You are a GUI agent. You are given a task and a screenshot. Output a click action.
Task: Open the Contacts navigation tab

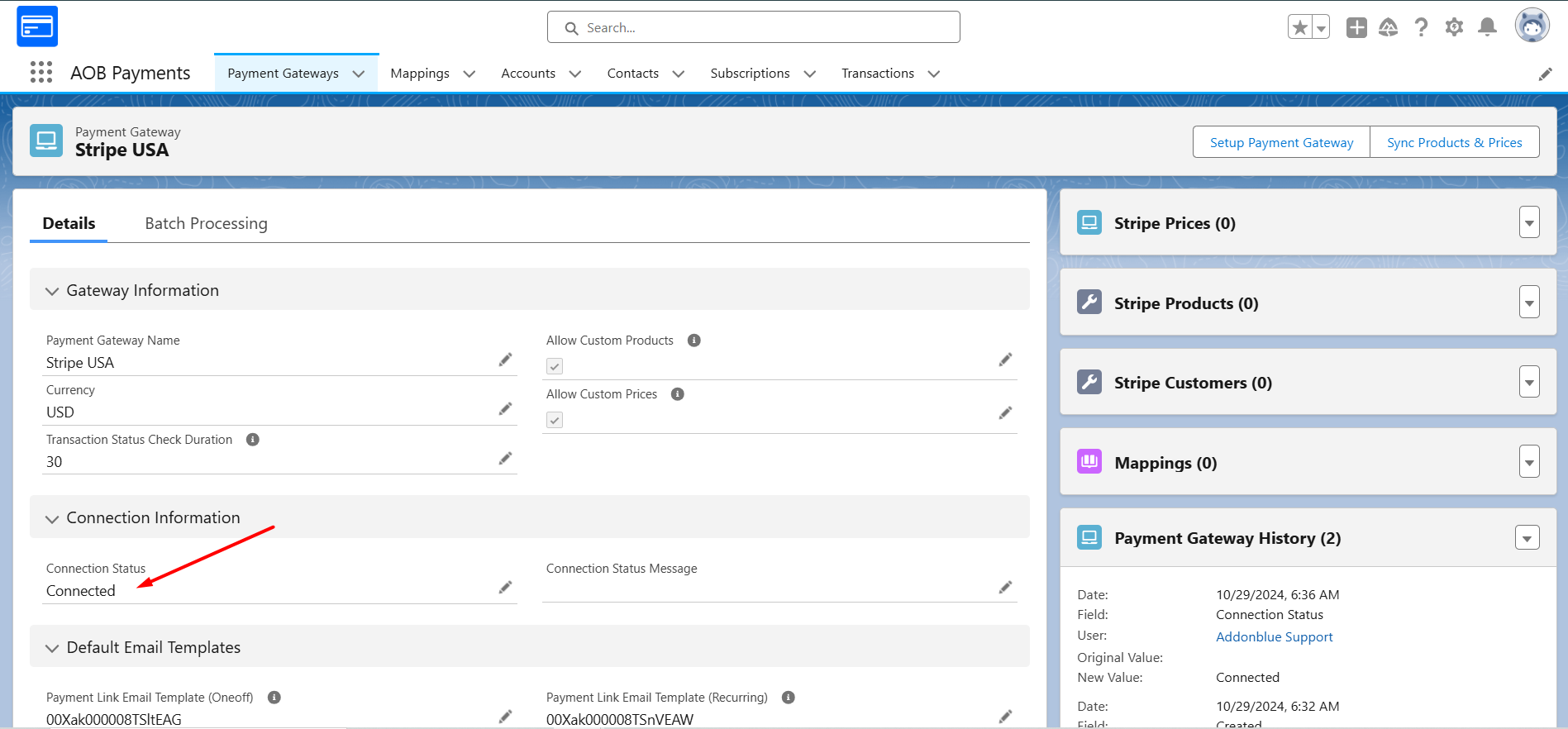pyautogui.click(x=633, y=74)
